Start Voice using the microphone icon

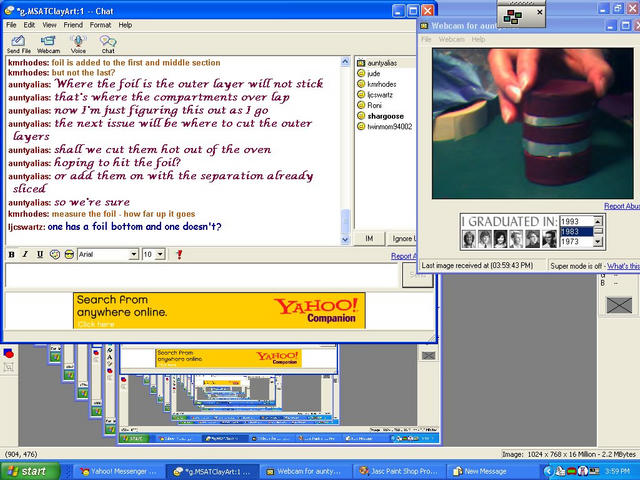click(x=78, y=44)
